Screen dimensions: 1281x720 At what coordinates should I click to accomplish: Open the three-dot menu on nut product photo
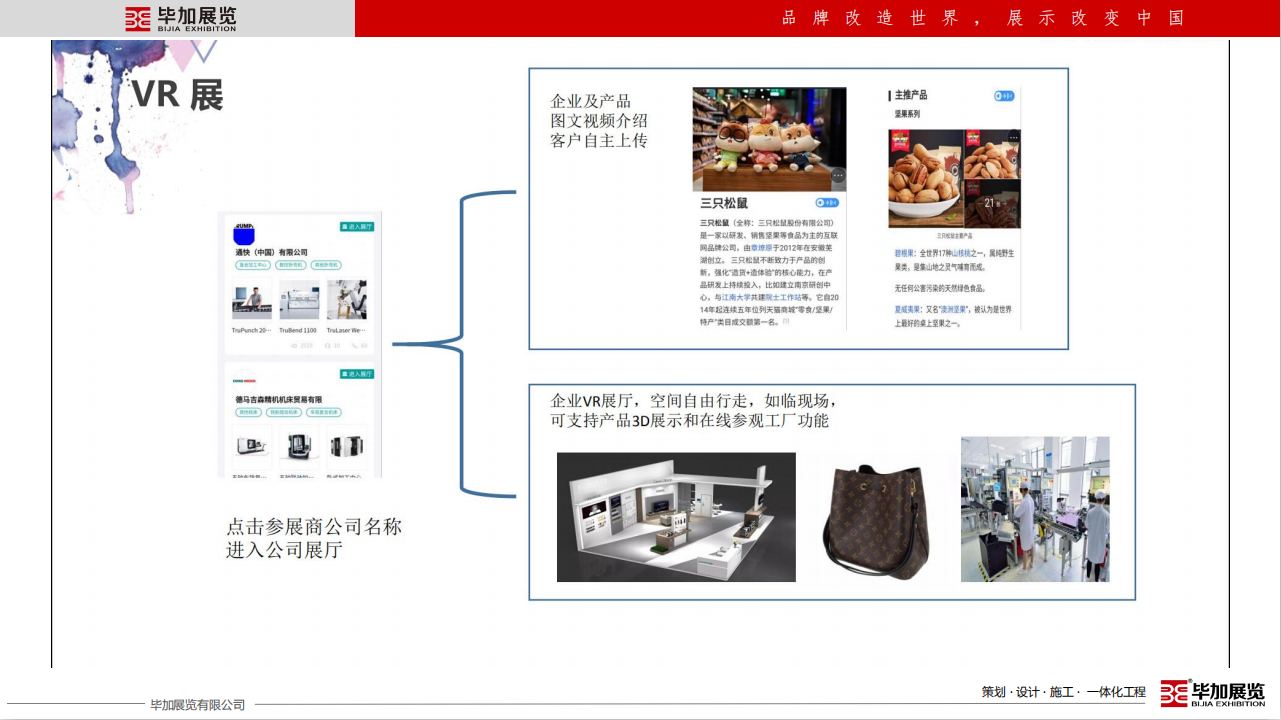[x=1013, y=137]
